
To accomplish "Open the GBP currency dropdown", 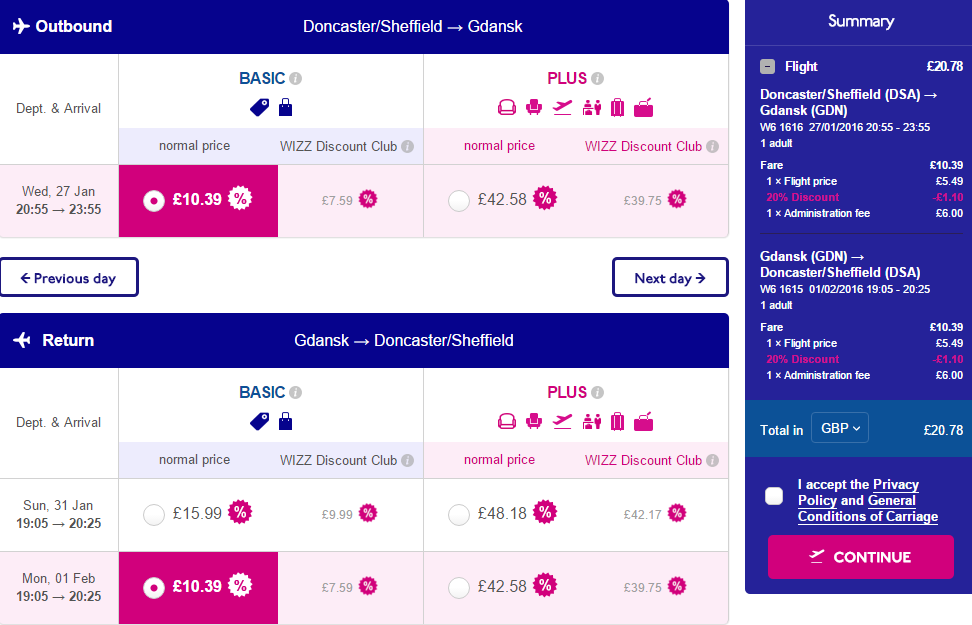I will tap(840, 428).
